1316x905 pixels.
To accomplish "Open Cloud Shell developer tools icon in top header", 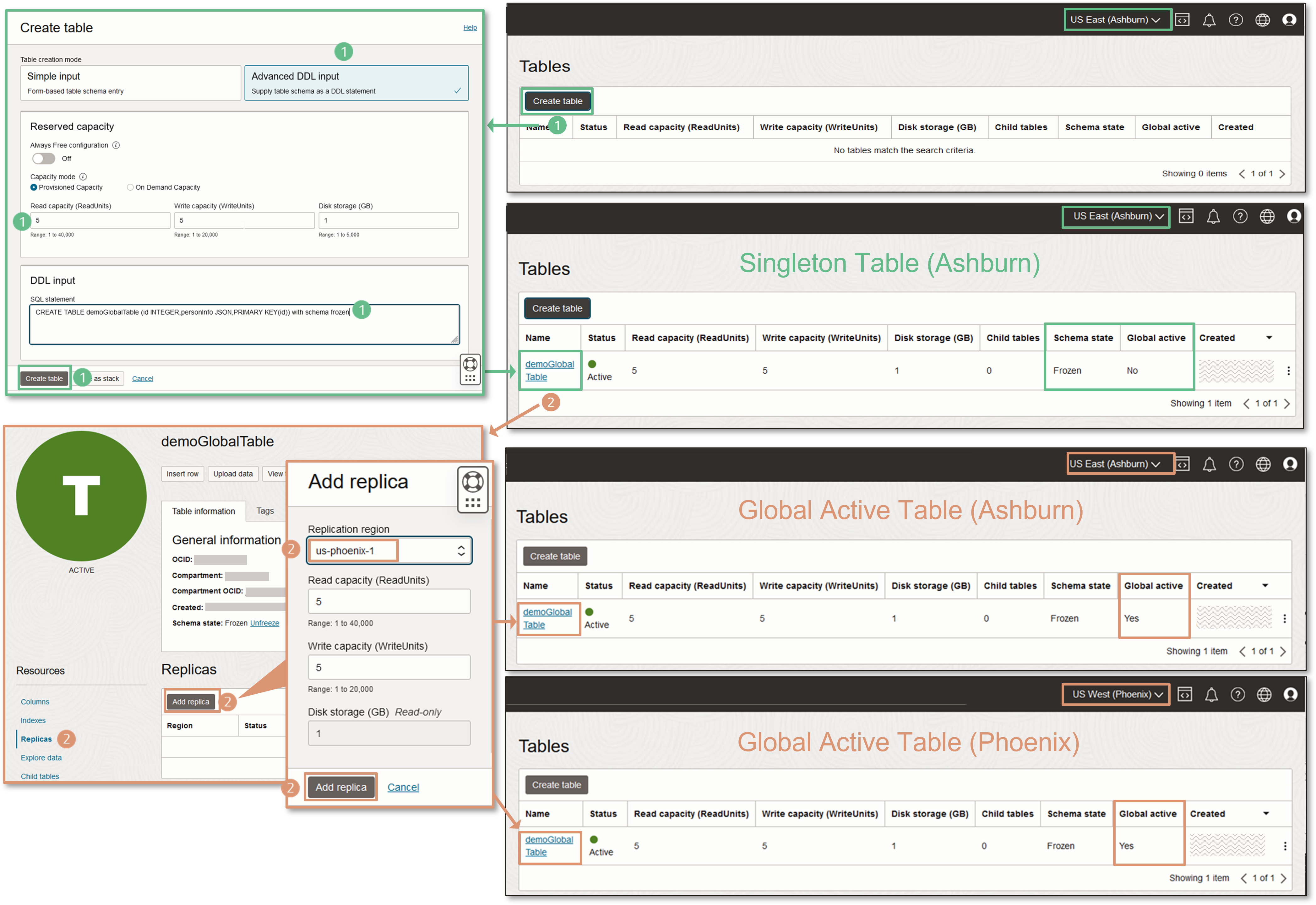I will pos(1182,20).
